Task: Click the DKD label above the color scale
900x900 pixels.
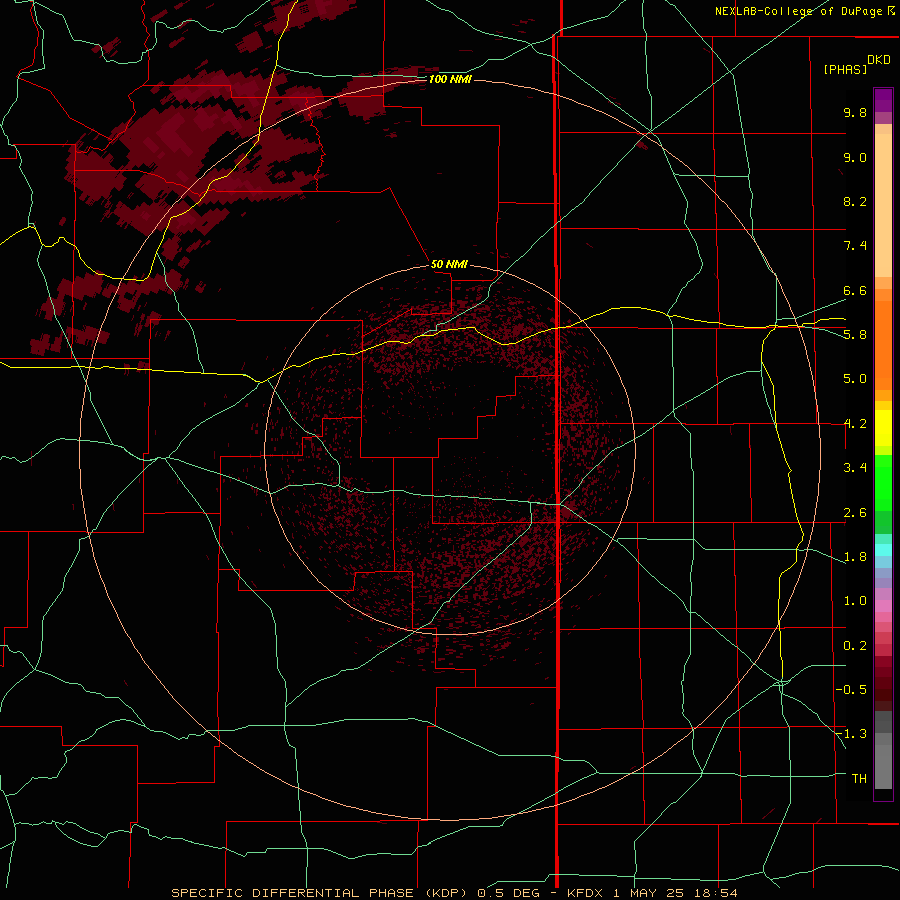Action: pos(879,60)
